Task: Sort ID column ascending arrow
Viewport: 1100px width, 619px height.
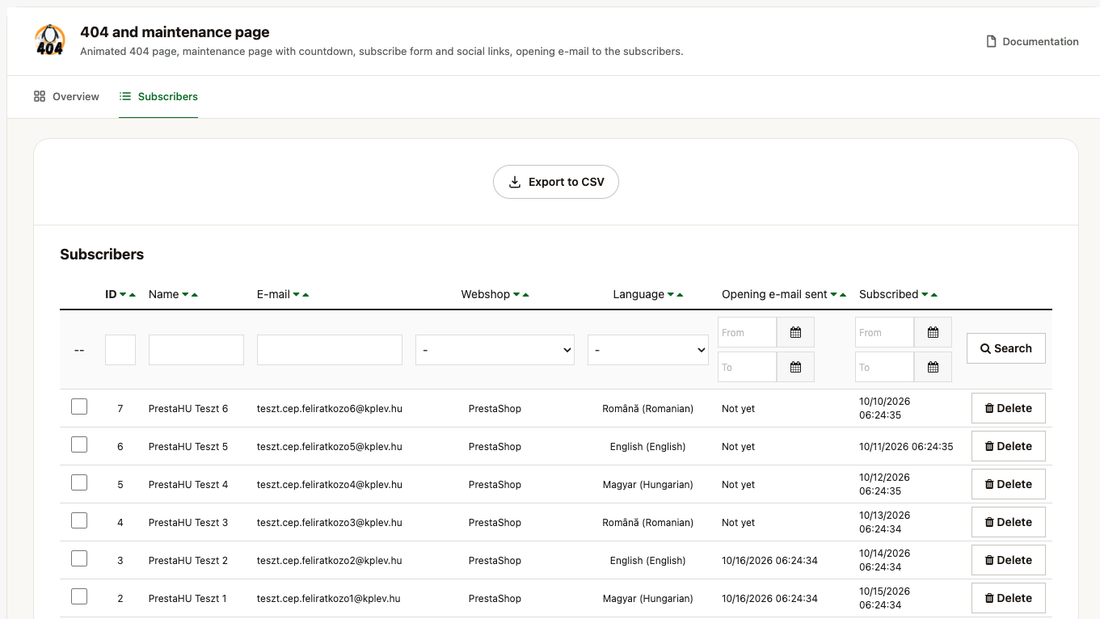Action: (x=132, y=295)
